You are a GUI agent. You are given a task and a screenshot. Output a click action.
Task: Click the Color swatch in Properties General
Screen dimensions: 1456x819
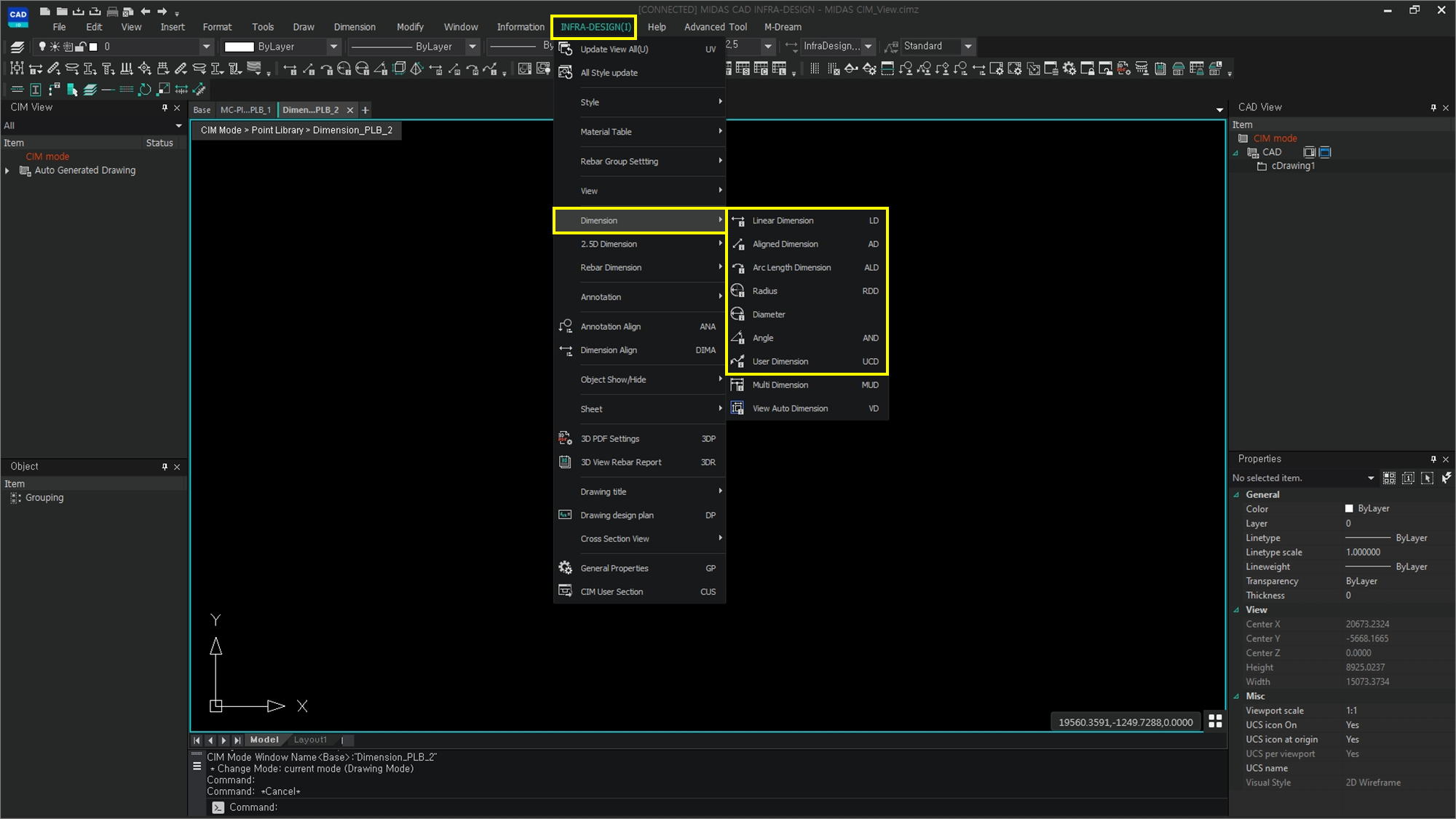1349,509
